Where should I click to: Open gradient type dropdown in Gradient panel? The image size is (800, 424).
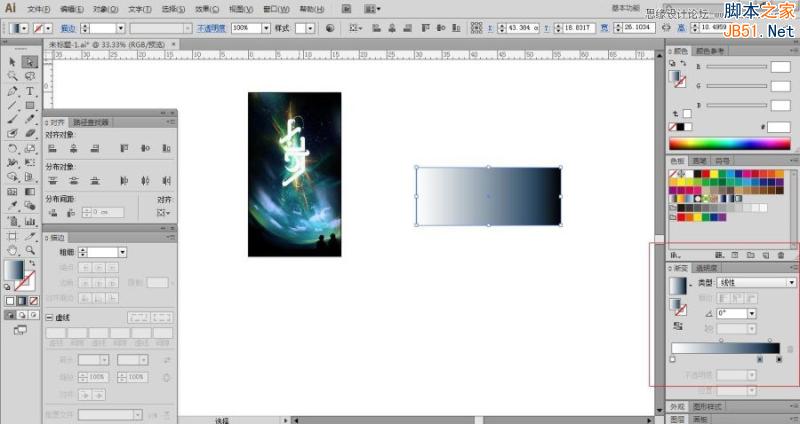(791, 283)
